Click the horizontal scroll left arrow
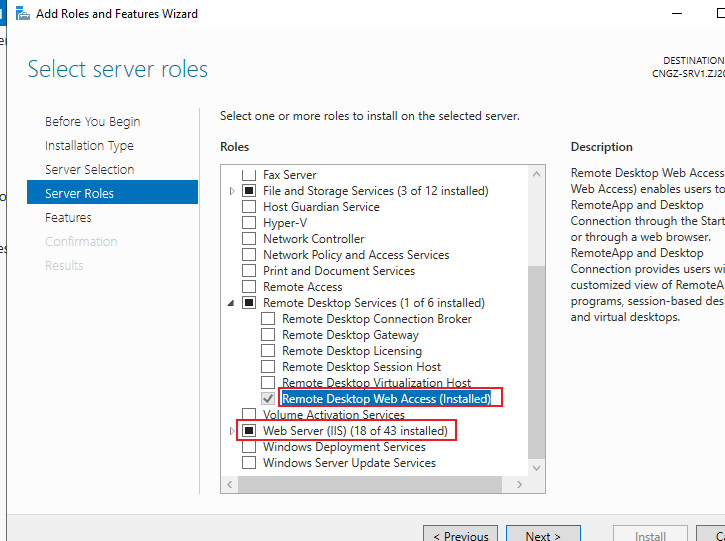 [x=230, y=484]
